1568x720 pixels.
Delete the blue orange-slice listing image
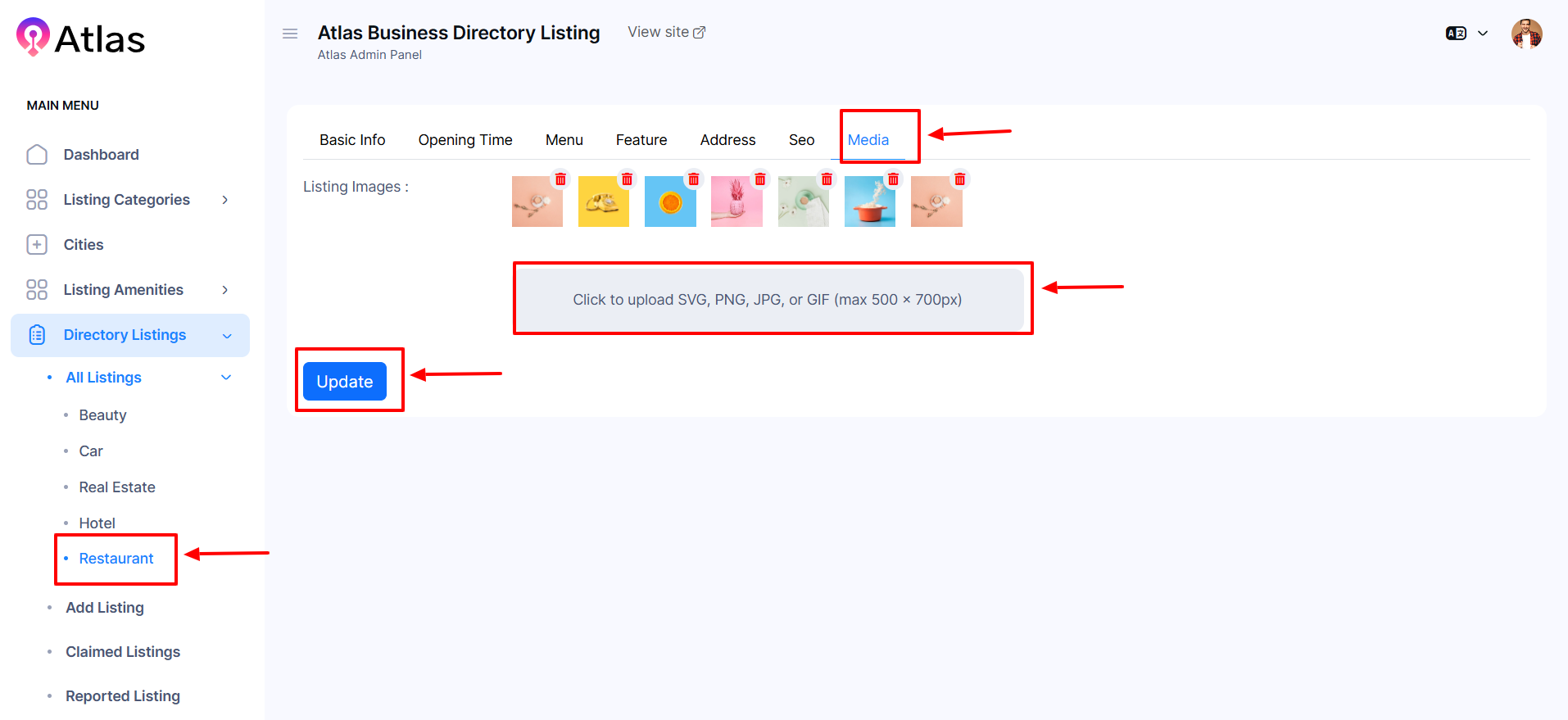(693, 179)
